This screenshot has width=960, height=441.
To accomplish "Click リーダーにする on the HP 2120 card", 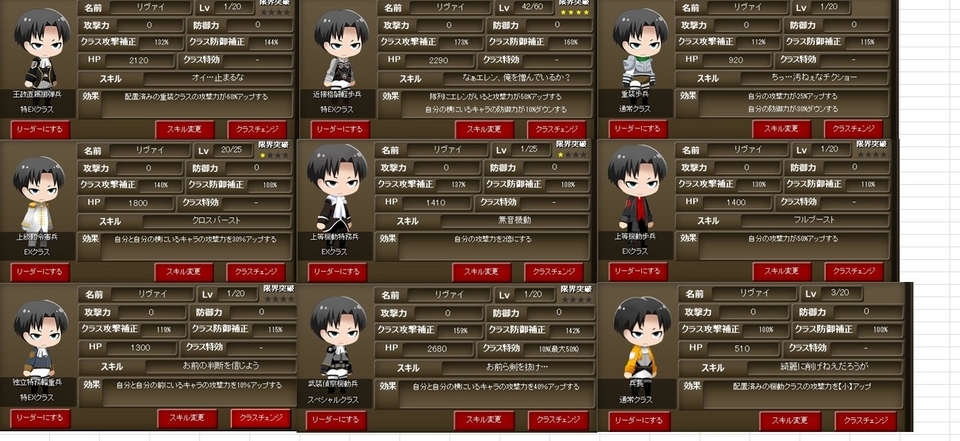I will pos(40,129).
